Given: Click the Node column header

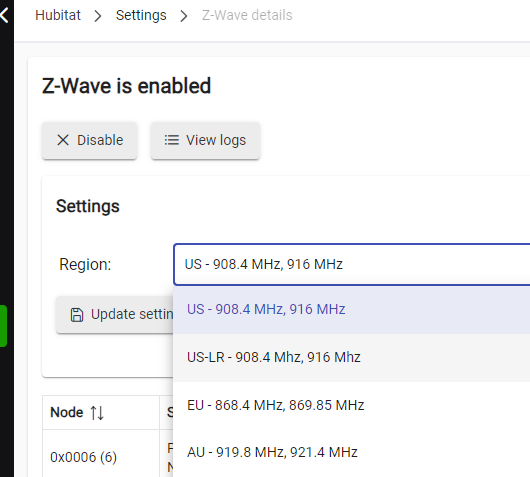Looking at the screenshot, I should pyautogui.click(x=101, y=412).
